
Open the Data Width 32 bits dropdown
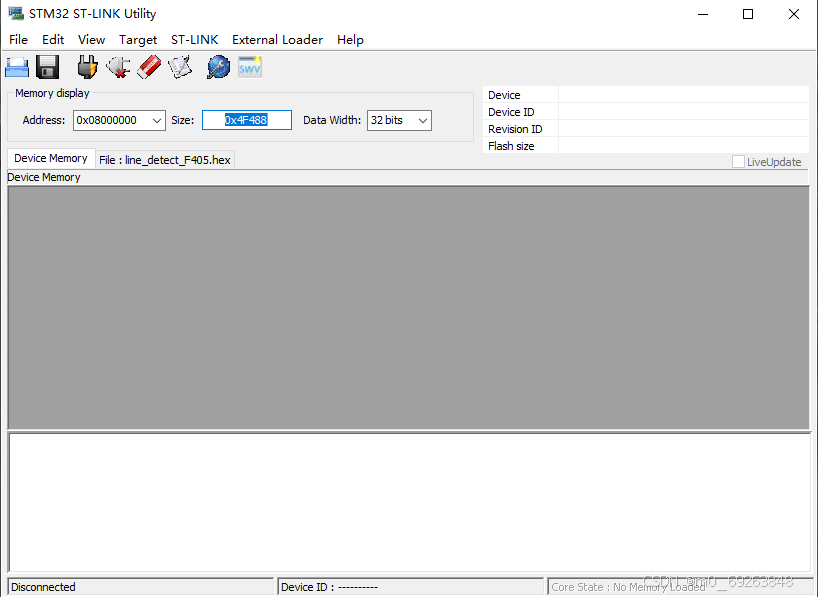pos(399,121)
